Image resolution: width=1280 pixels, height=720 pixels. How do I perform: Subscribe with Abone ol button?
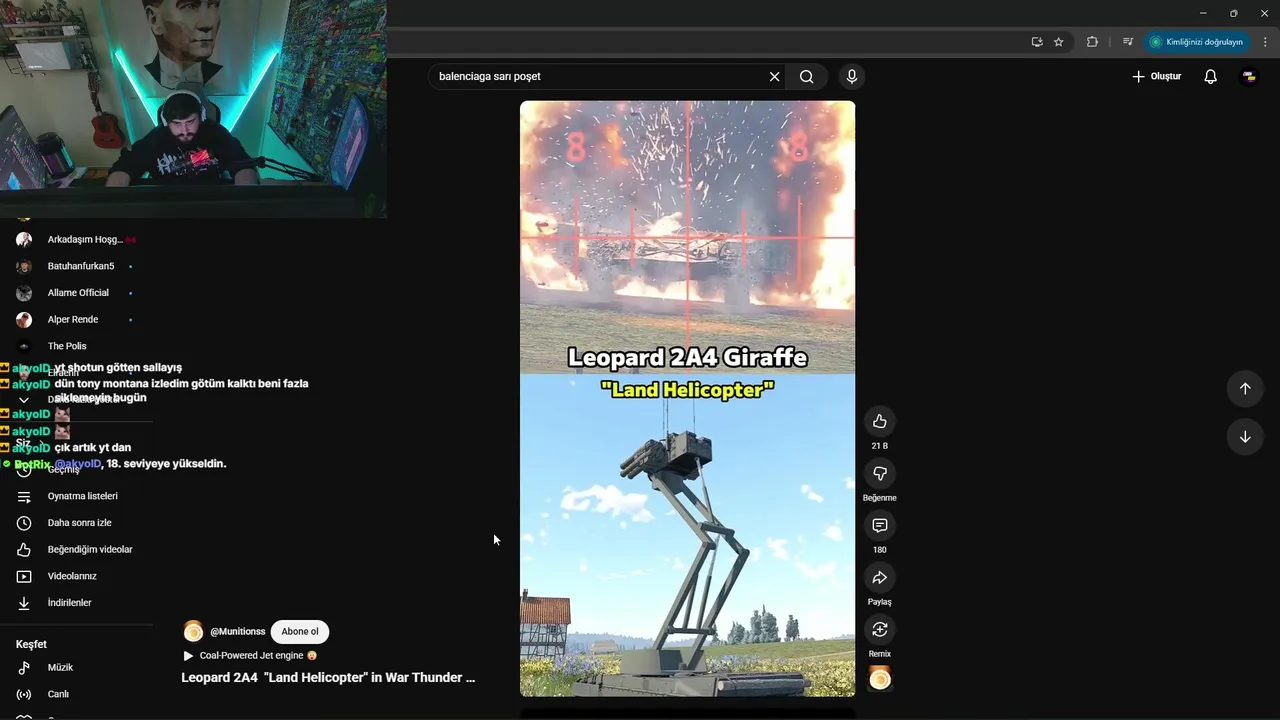300,631
